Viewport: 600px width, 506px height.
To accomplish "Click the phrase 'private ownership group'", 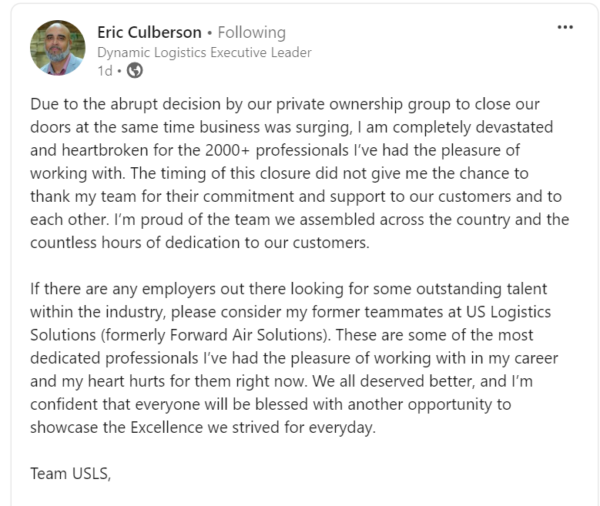I will pyautogui.click(x=363, y=104).
